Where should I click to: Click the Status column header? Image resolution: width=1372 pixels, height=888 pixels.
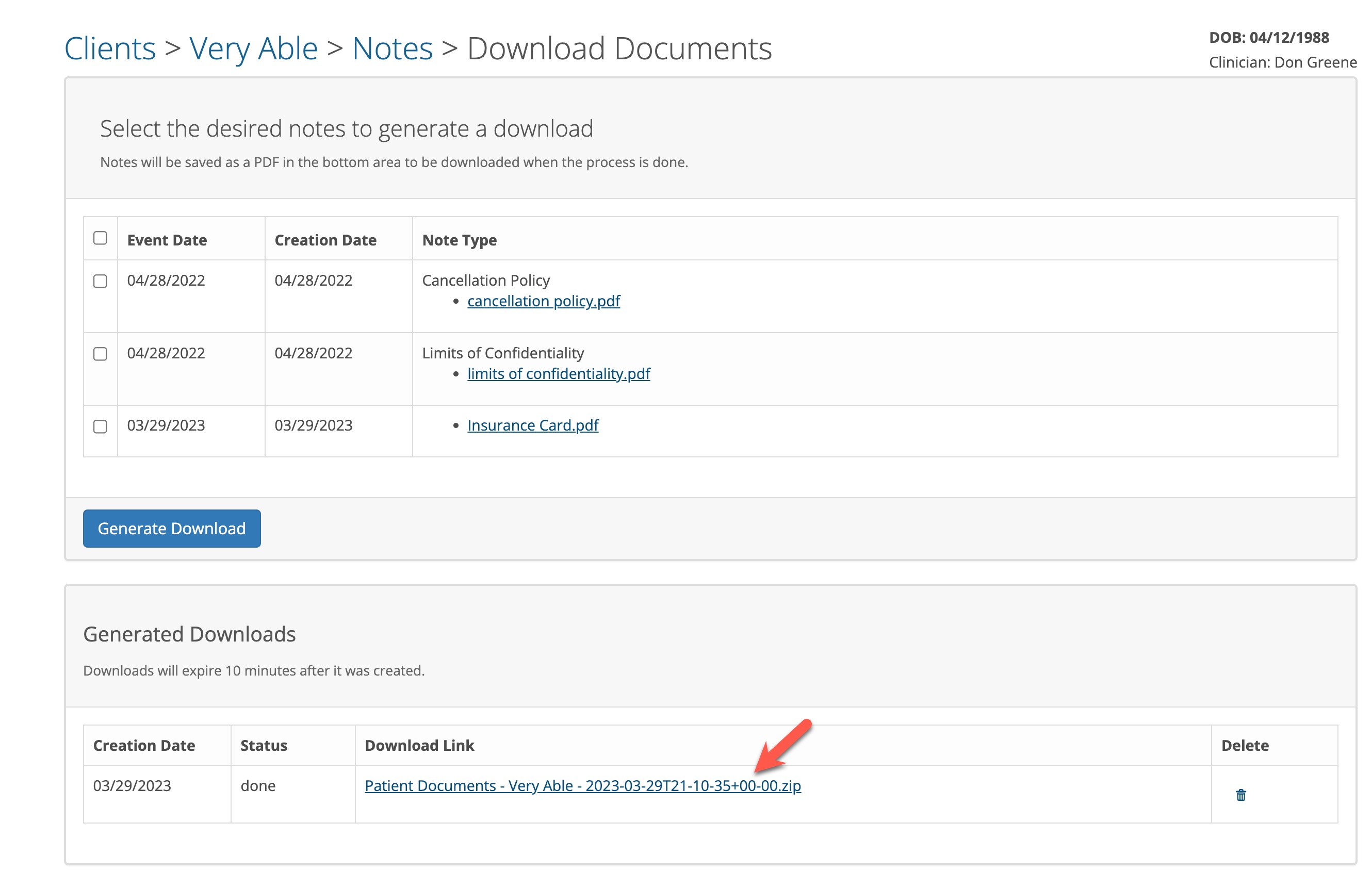(263, 745)
